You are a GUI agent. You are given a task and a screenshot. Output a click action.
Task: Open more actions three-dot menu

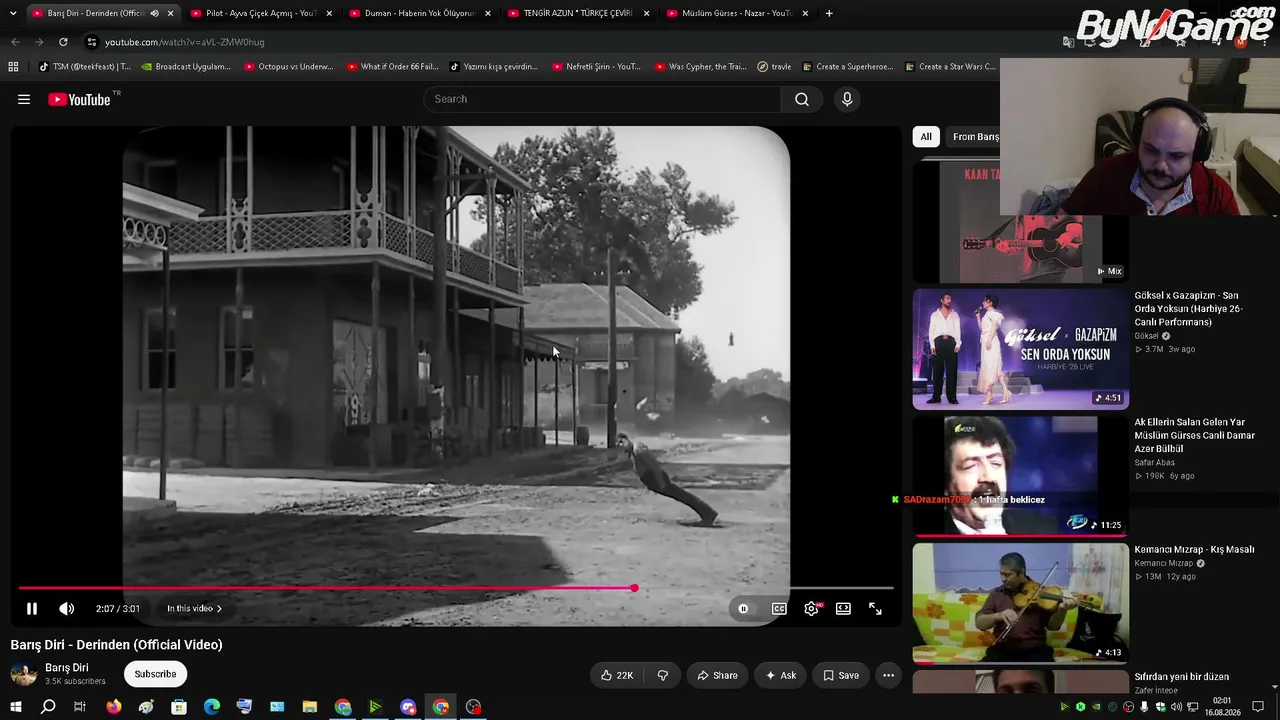[888, 675]
